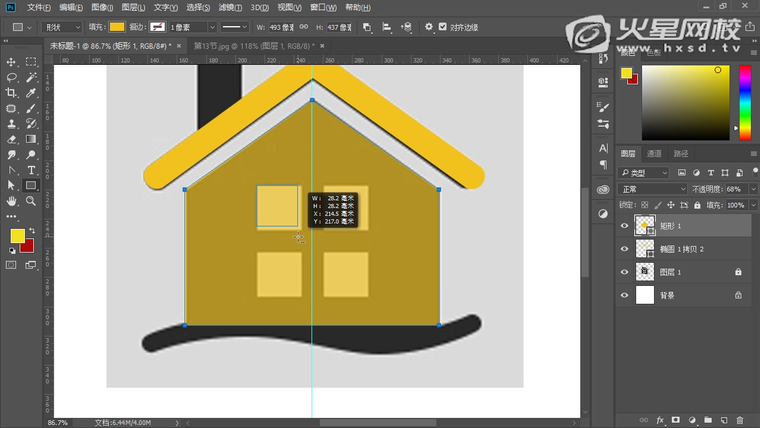Viewport: 760px width, 428px height.
Task: Open the blend mode 正常 dropdown
Action: click(x=654, y=189)
